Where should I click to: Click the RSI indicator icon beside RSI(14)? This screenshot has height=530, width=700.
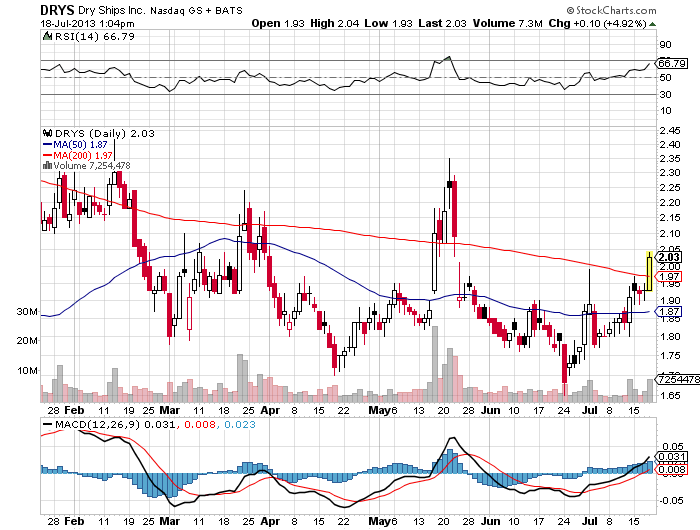(x=47, y=36)
